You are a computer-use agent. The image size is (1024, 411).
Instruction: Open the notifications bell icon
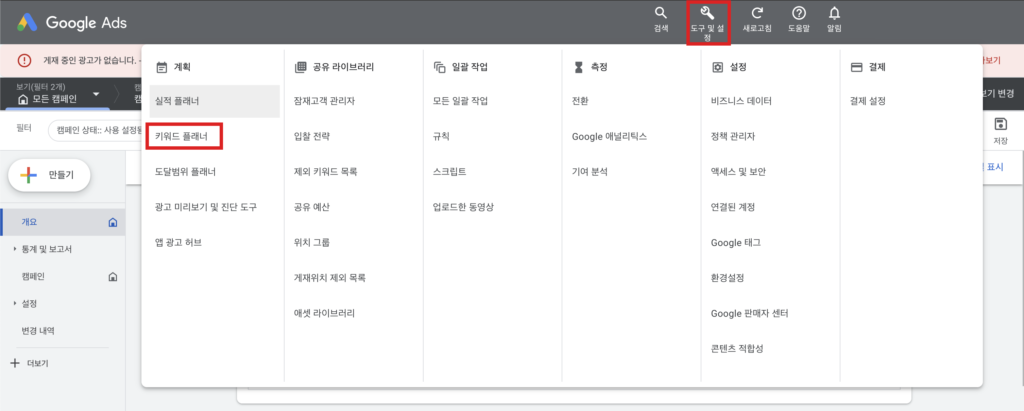834,14
